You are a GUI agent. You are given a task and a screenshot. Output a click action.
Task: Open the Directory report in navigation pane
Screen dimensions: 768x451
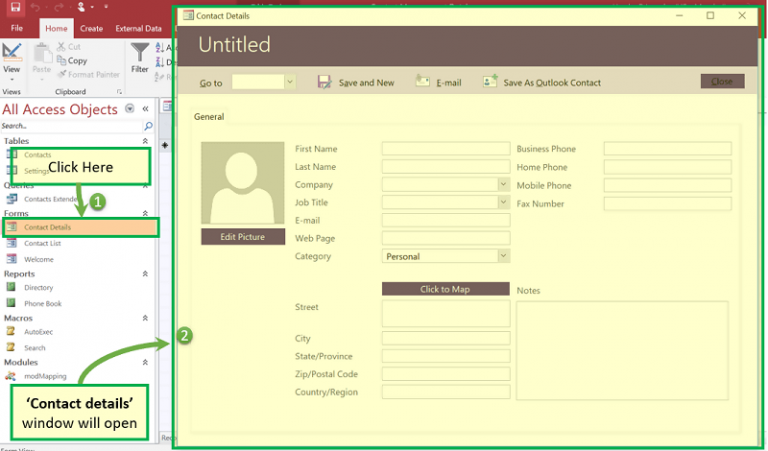point(39,288)
